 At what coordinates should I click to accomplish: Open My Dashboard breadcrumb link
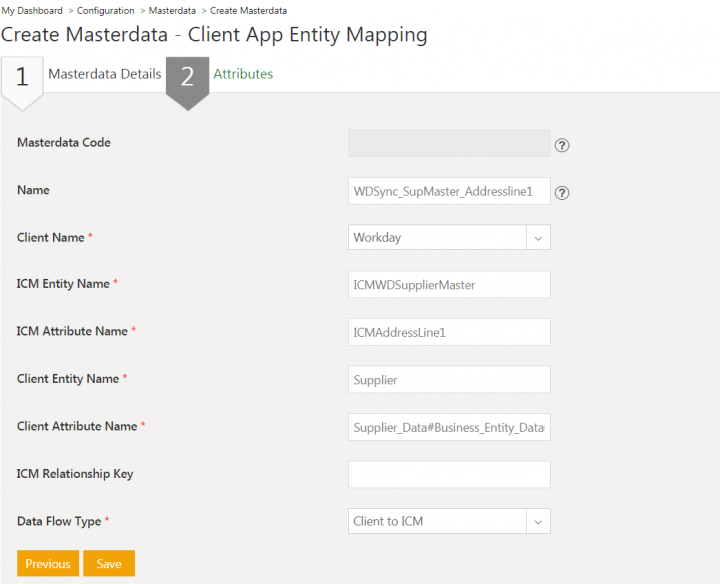(34, 11)
